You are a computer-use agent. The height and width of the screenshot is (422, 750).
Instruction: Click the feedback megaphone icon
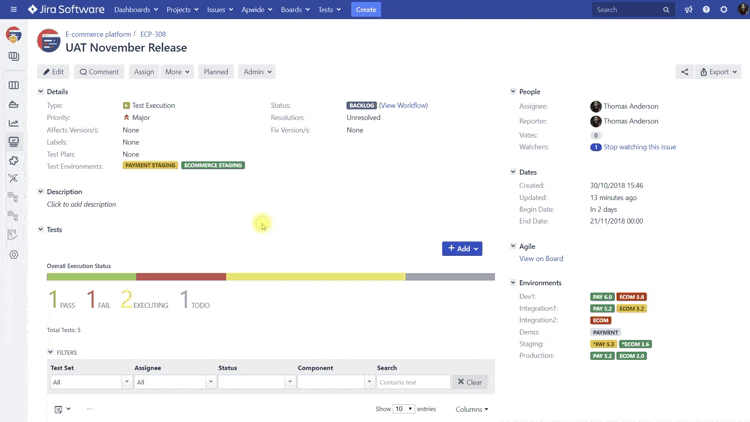tap(688, 10)
